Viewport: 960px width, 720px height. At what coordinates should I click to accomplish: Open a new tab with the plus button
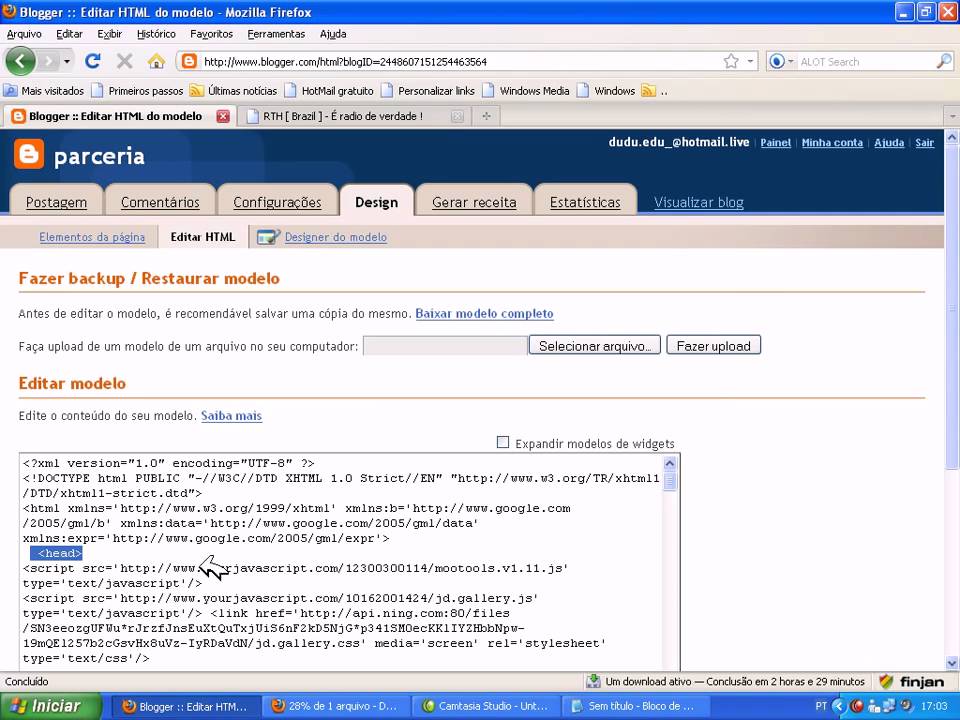pyautogui.click(x=486, y=116)
